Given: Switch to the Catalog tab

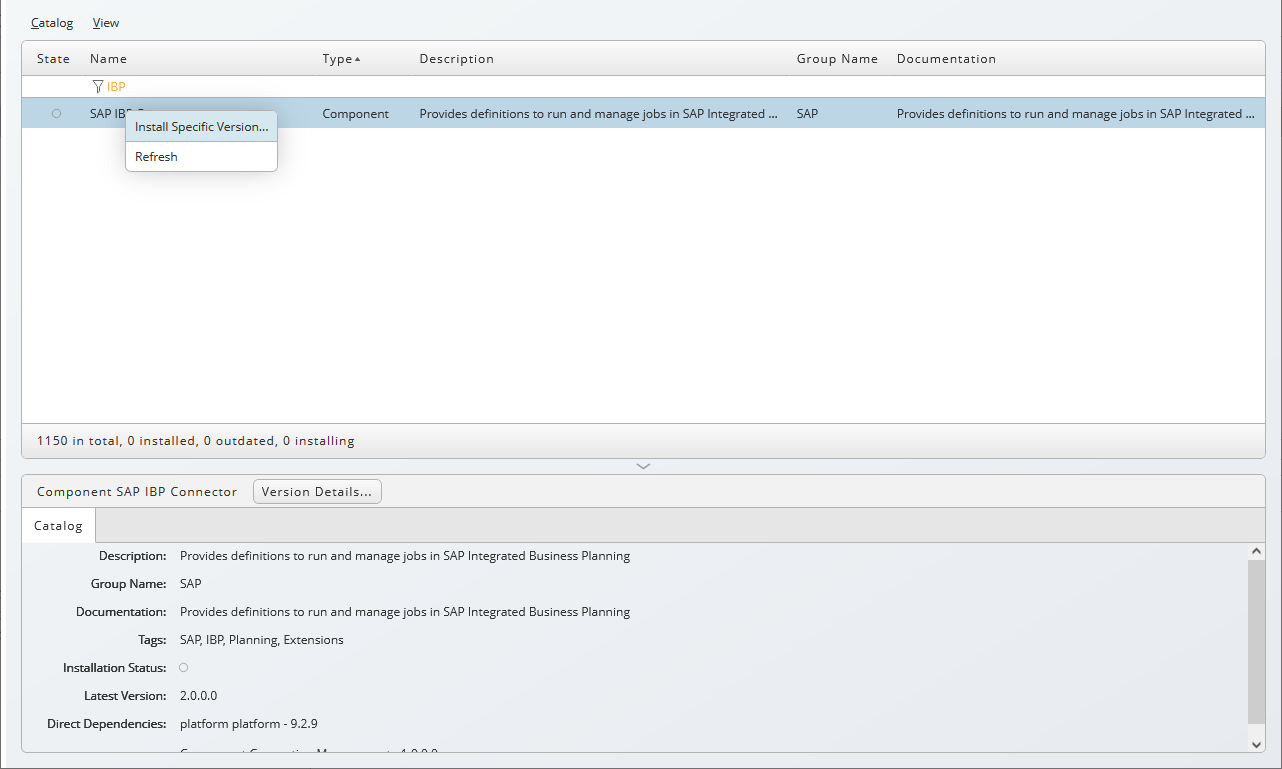Looking at the screenshot, I should point(58,526).
